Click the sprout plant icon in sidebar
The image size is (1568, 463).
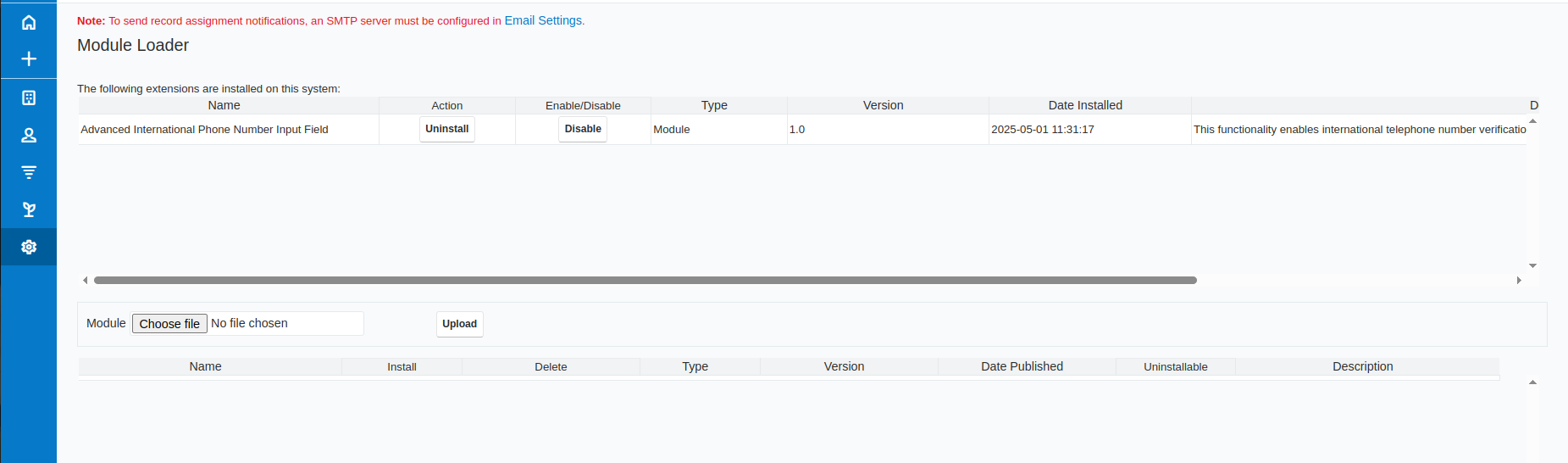[x=29, y=209]
